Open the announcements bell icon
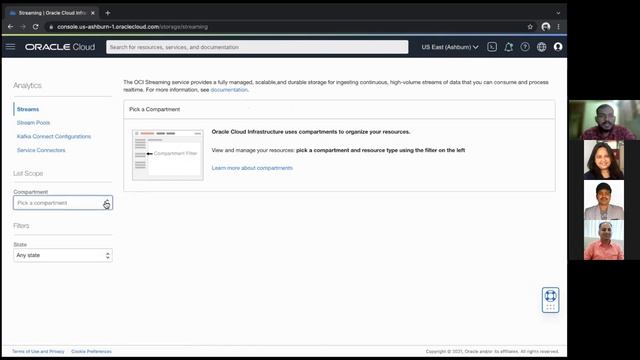This screenshot has height=360, width=640. coord(509,47)
